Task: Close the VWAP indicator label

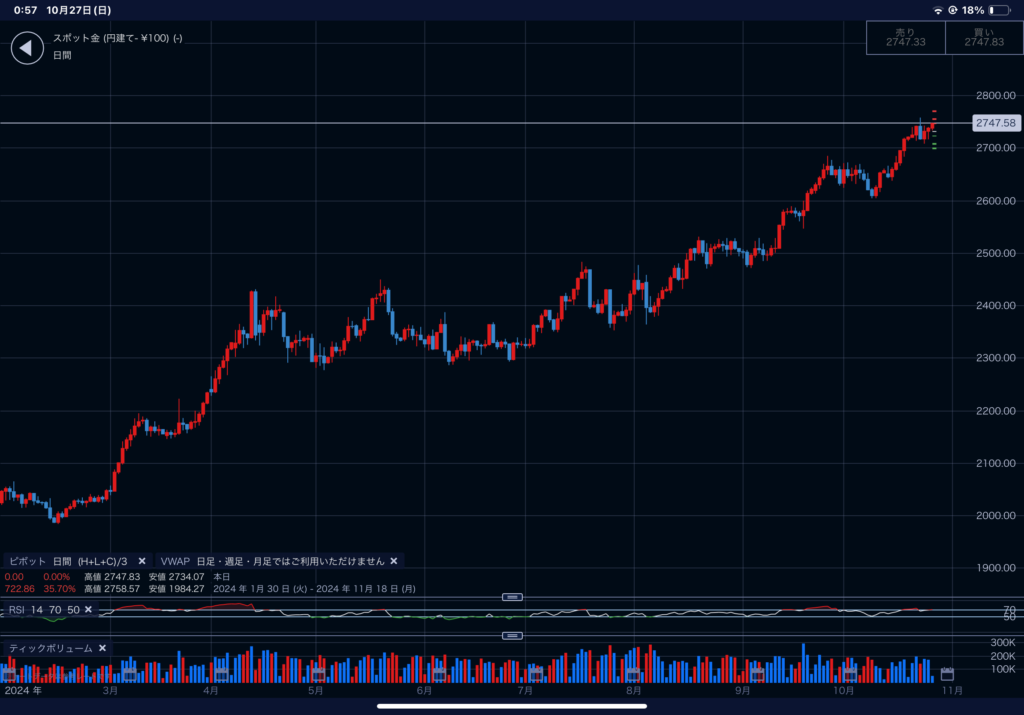Action: [x=394, y=562]
